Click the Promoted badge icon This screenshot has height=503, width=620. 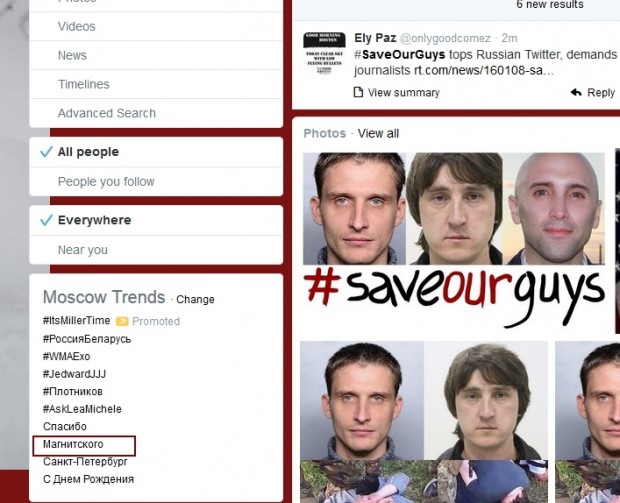pyautogui.click(x=122, y=321)
